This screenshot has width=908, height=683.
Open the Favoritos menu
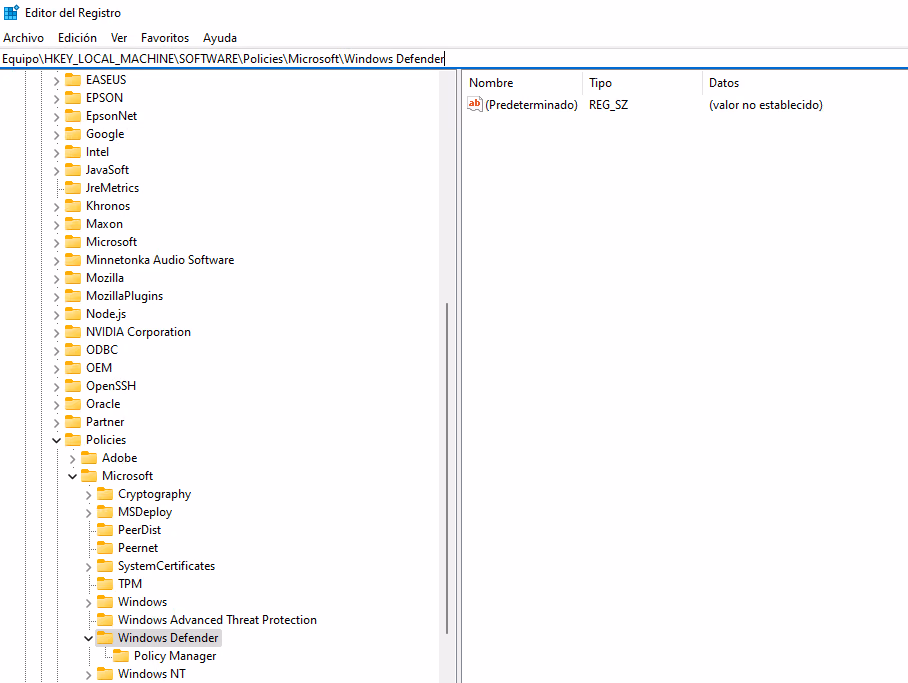coord(165,38)
